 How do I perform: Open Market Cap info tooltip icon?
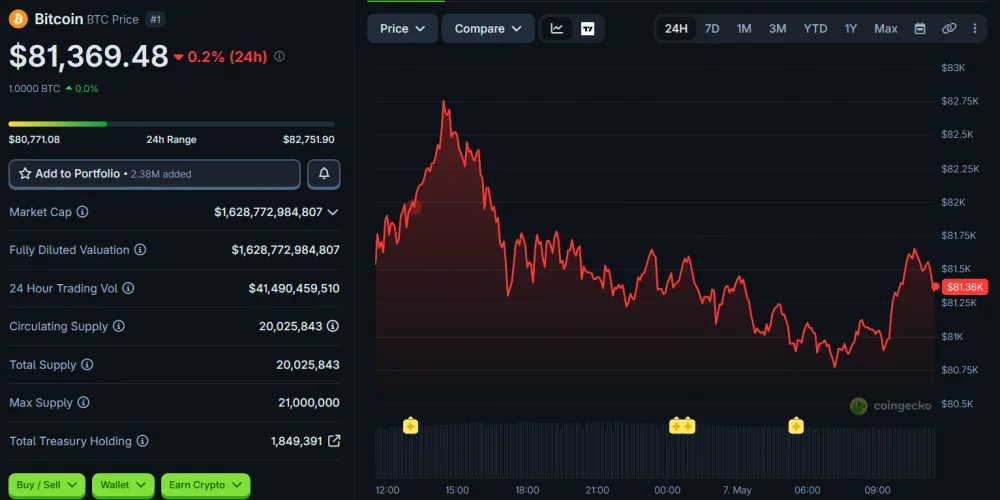pyautogui.click(x=82, y=212)
